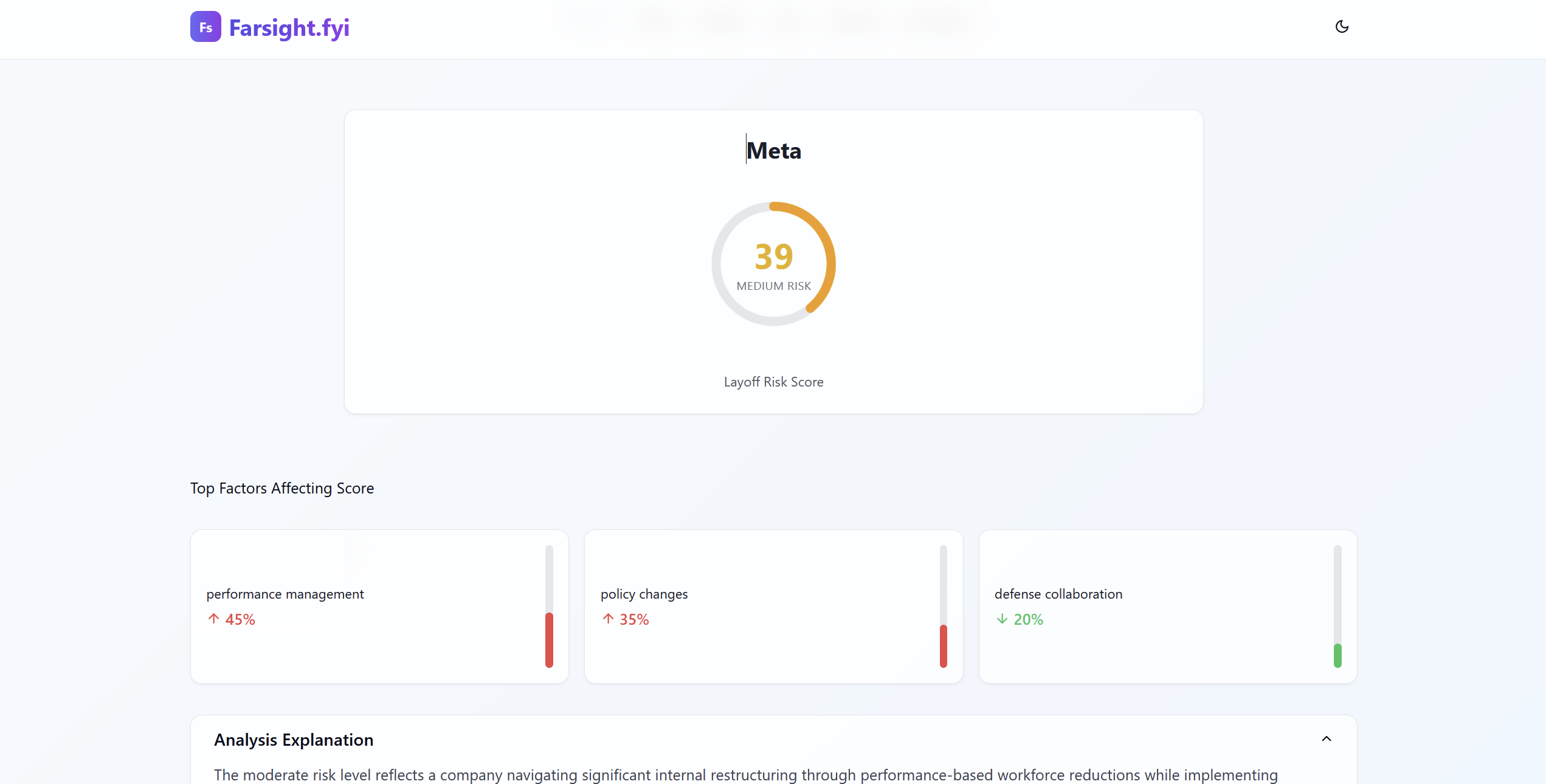Open the Farsight.fyi home link
Image resolution: width=1546 pixels, height=784 pixels.
pos(289,28)
